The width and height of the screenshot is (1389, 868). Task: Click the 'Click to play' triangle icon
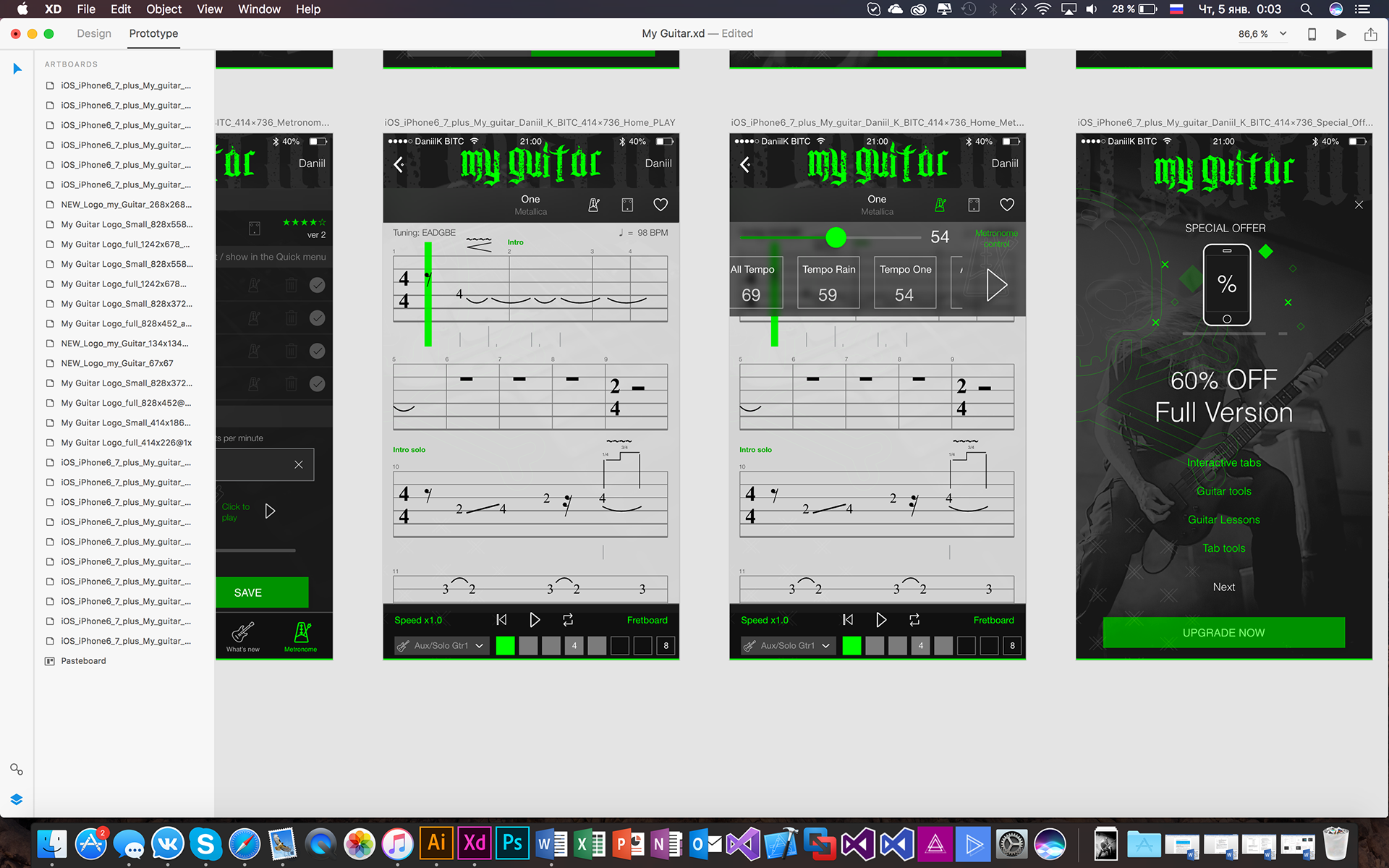tap(270, 511)
